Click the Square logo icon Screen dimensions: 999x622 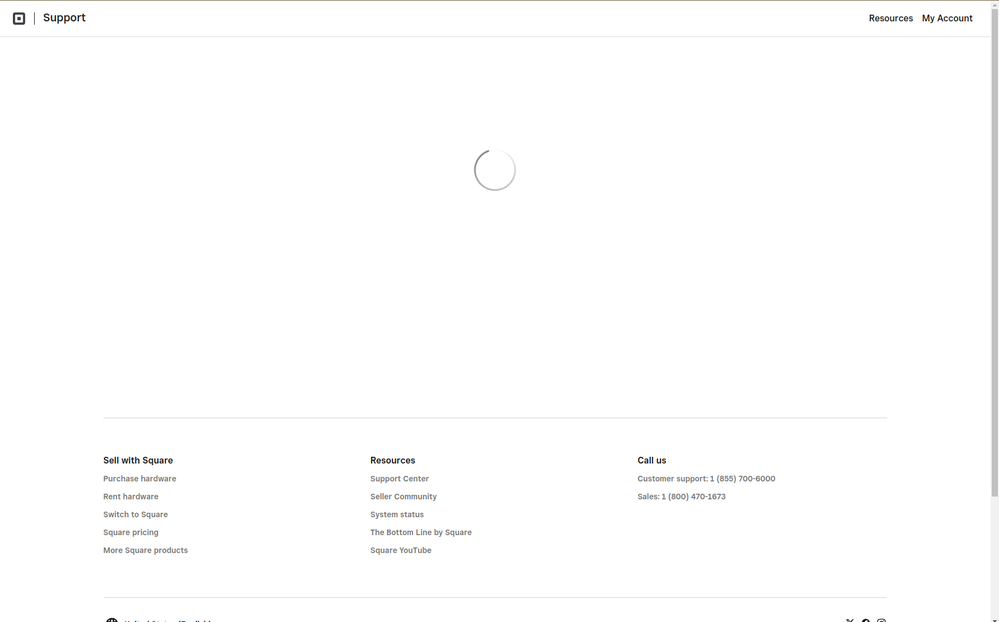tap(19, 18)
